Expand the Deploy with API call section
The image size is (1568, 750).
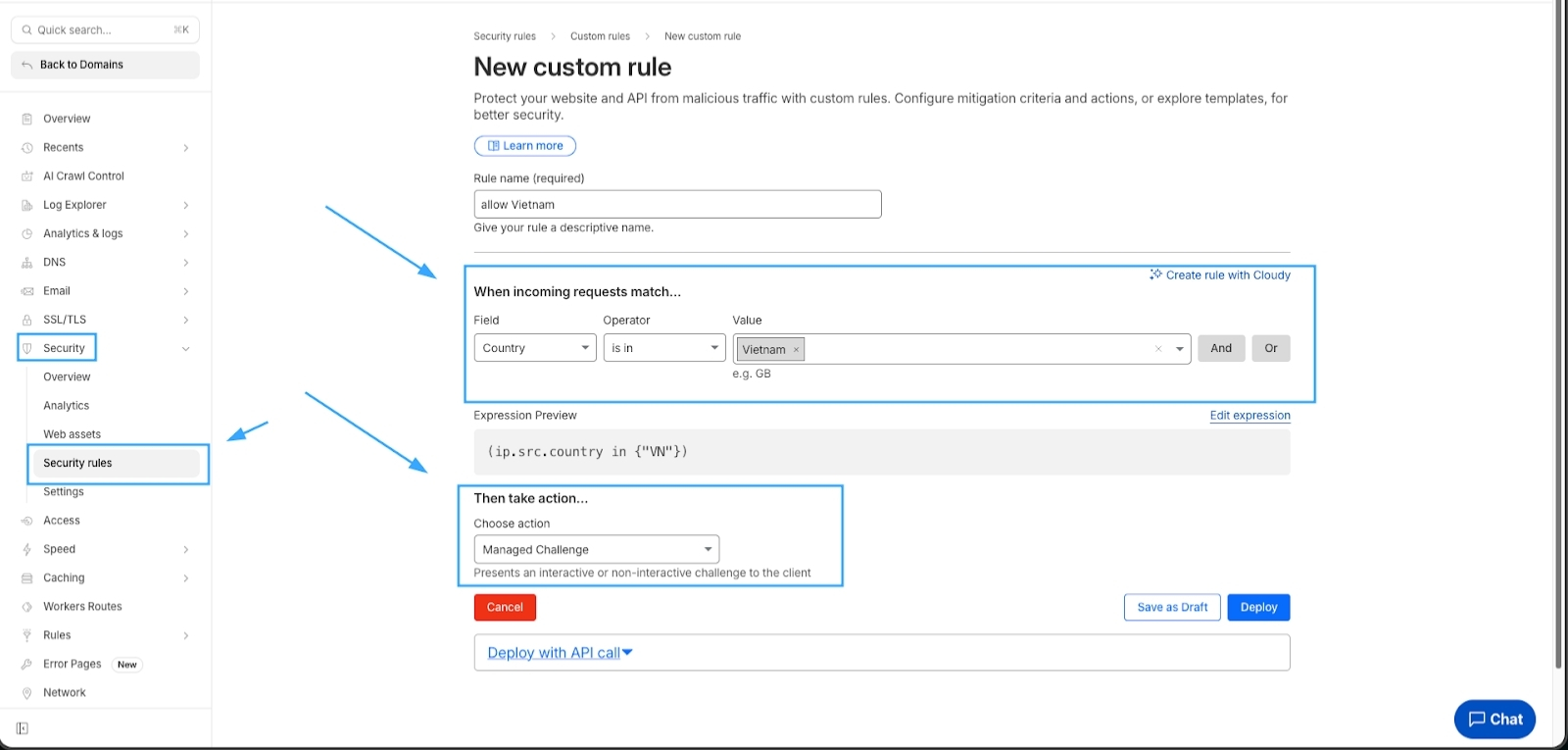[560, 653]
